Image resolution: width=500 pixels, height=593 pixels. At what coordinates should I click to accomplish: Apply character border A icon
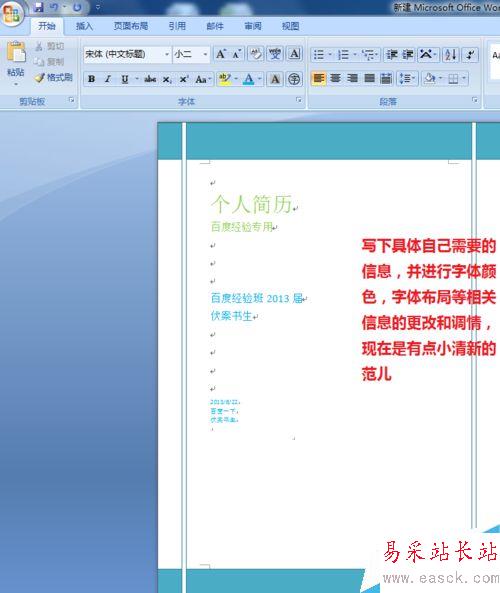[294, 54]
